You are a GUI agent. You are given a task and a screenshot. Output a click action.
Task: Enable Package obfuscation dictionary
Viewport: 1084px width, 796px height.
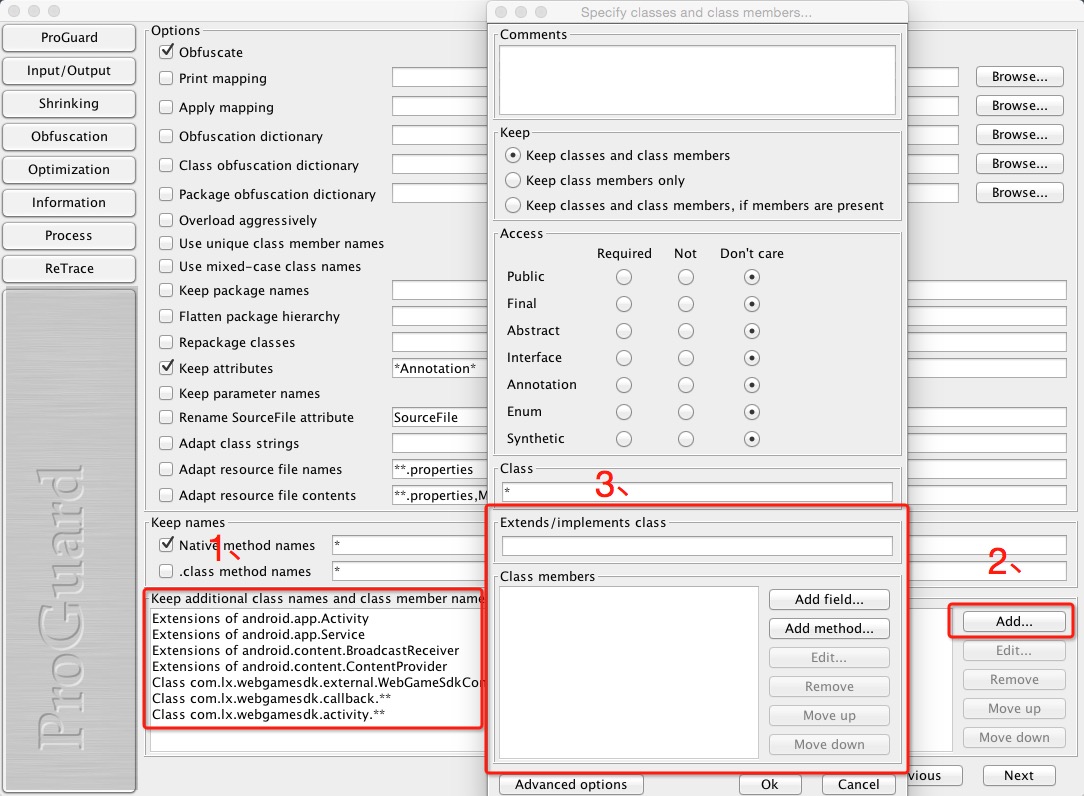pyautogui.click(x=166, y=194)
